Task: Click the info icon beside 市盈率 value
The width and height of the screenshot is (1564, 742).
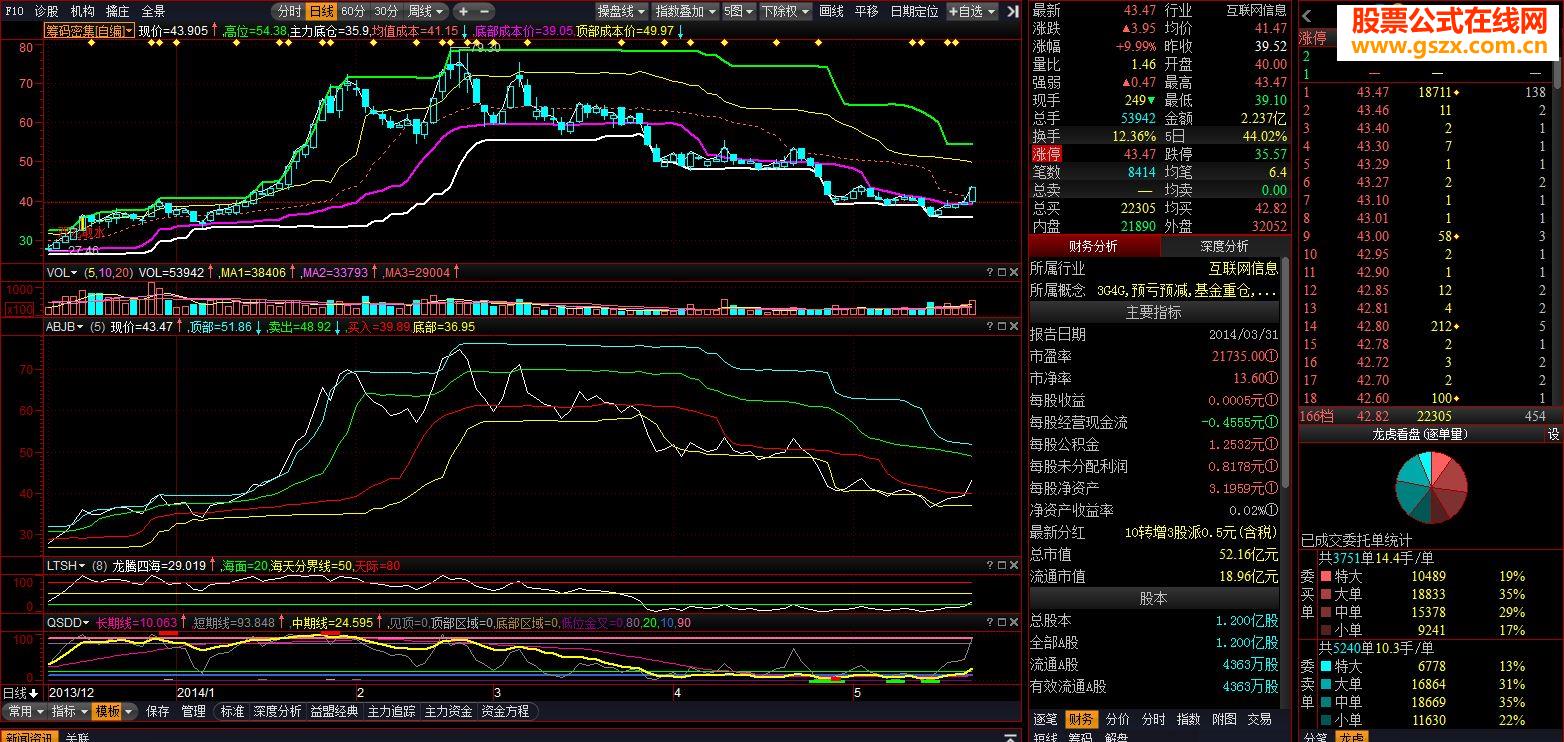Action: (1272, 357)
